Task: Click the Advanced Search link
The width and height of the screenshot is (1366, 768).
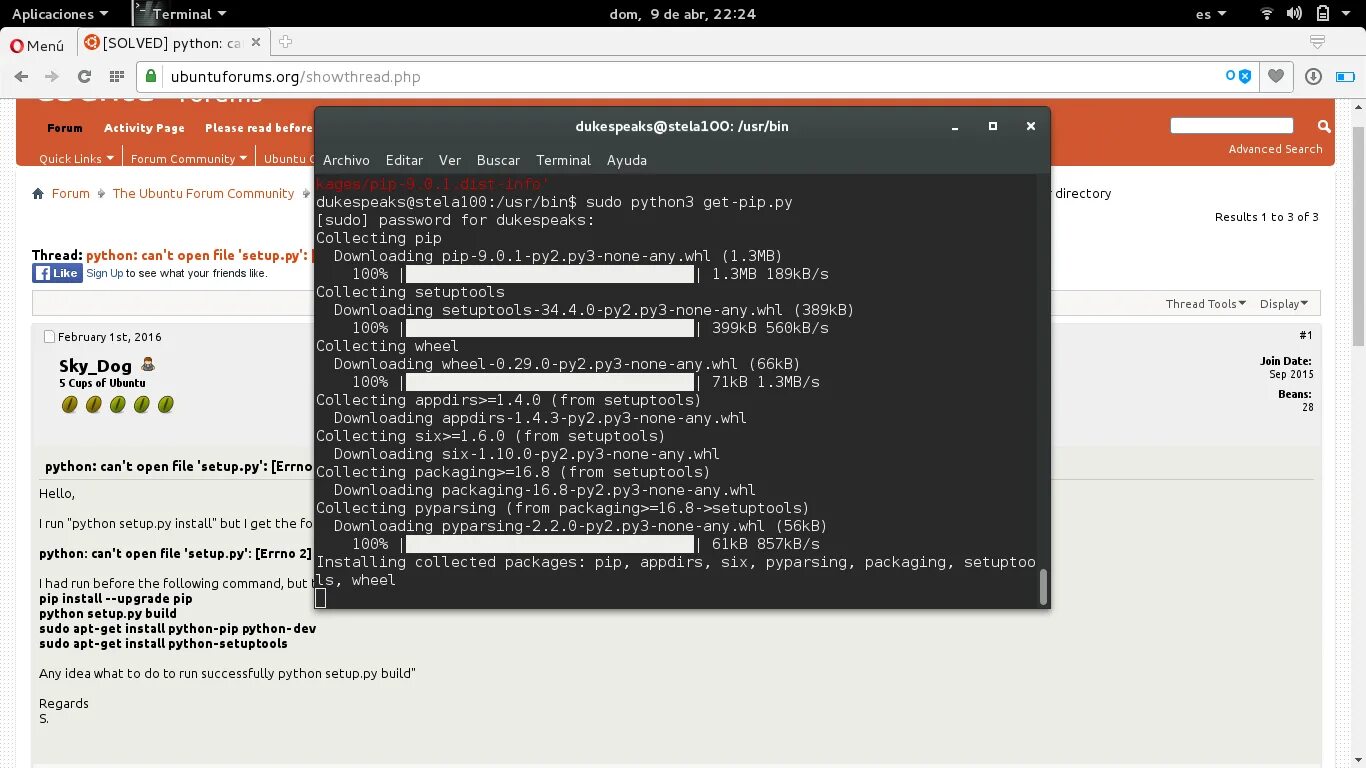Action: point(1275,149)
